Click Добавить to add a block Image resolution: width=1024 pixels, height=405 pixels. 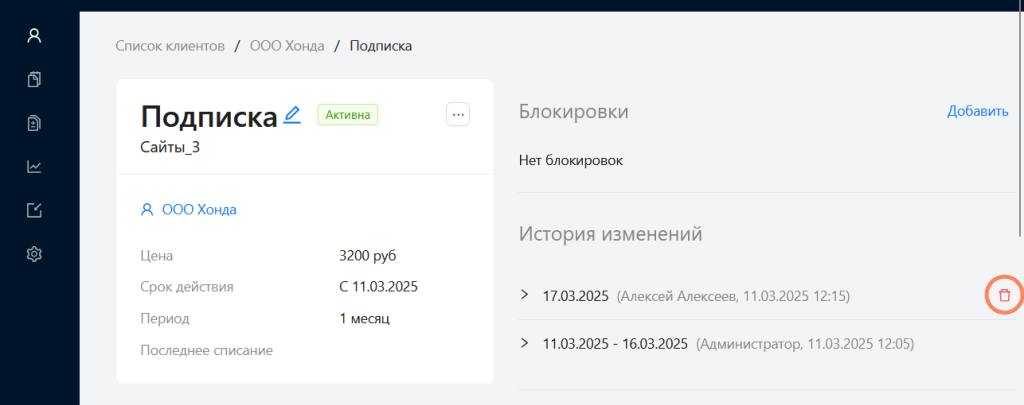click(x=978, y=111)
